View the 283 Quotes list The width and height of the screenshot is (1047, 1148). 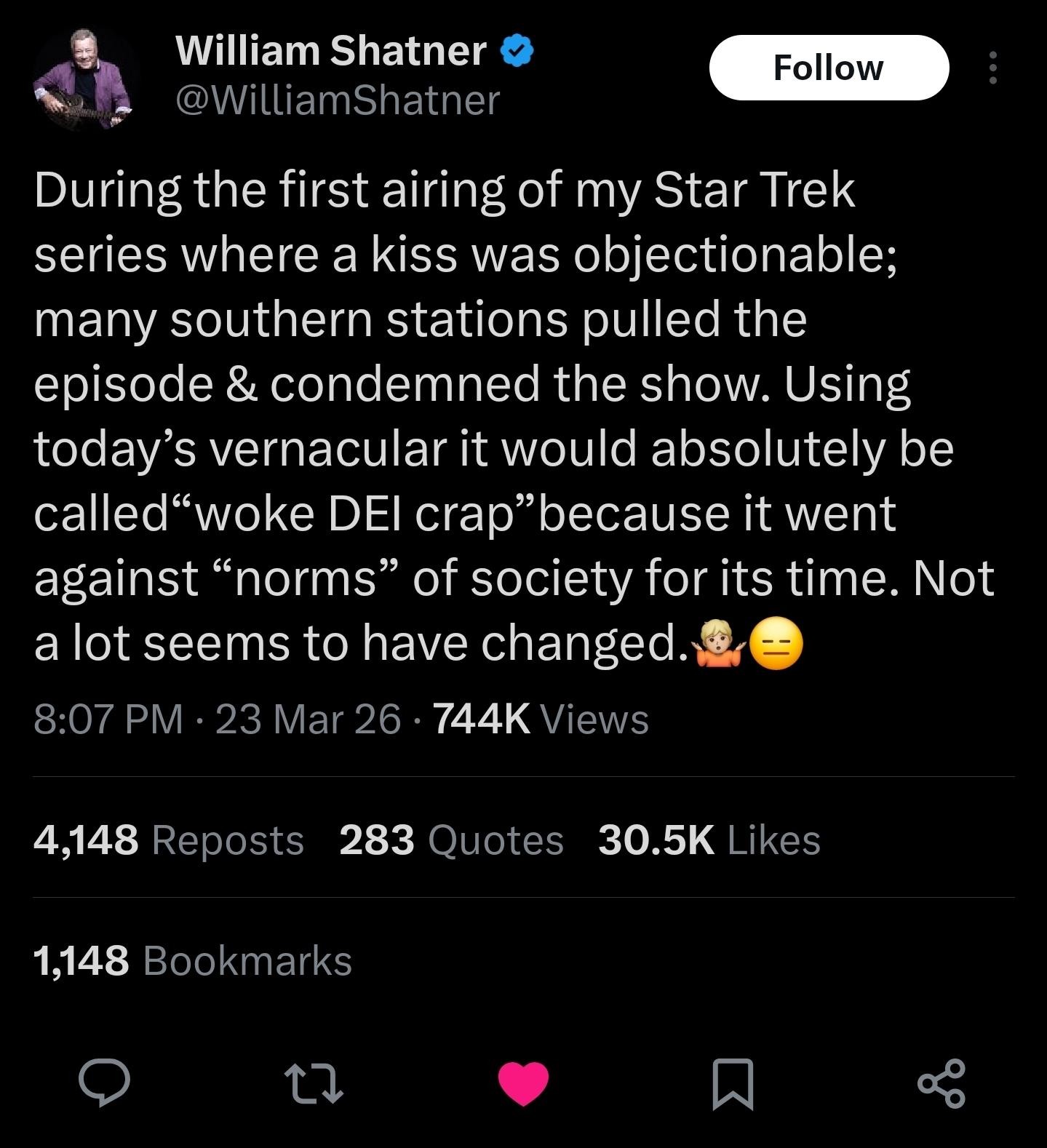451,840
